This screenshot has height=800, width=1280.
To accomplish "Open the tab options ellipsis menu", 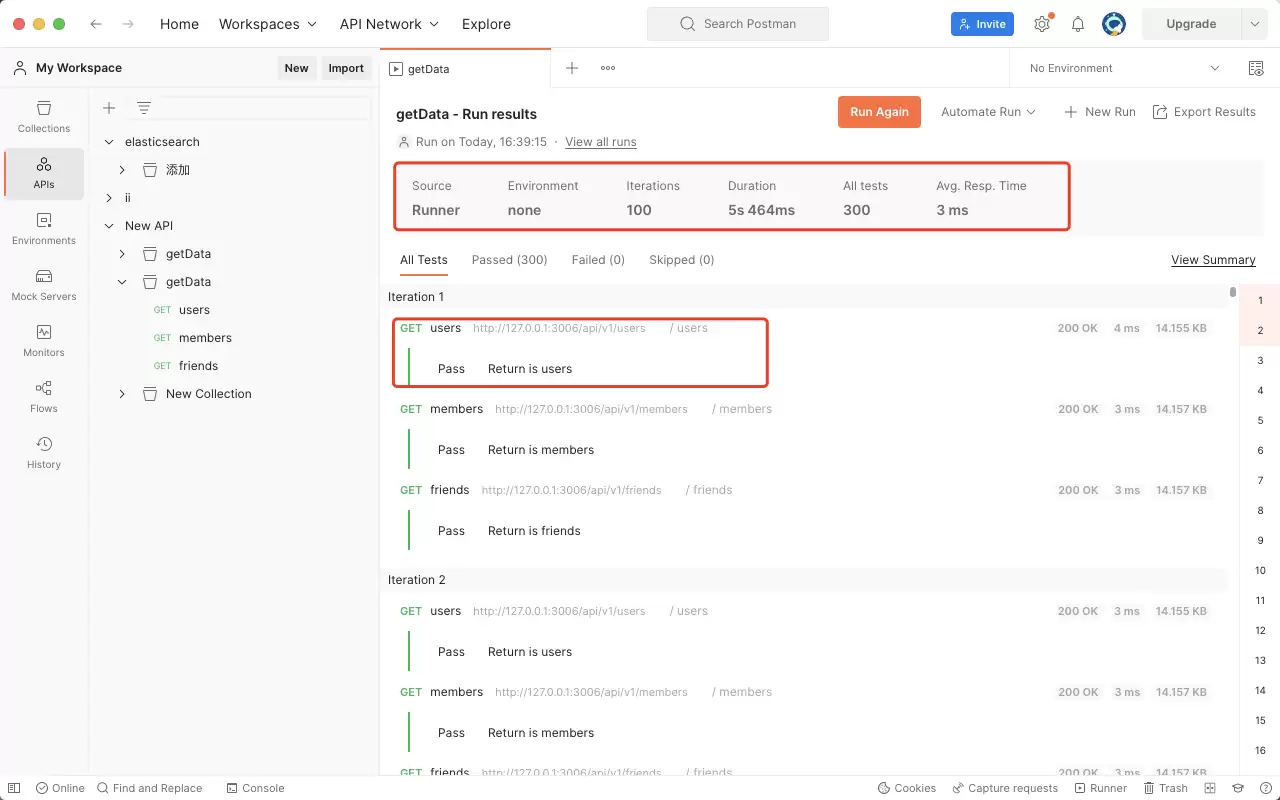I will (608, 68).
